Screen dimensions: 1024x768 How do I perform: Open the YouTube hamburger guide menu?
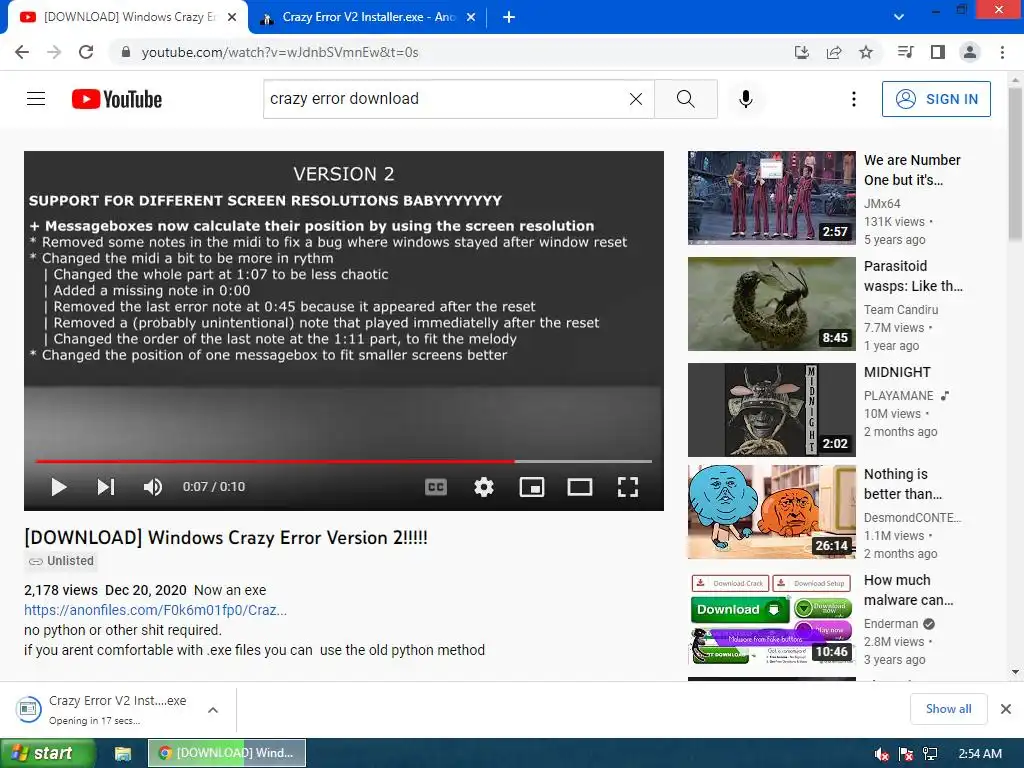[36, 99]
